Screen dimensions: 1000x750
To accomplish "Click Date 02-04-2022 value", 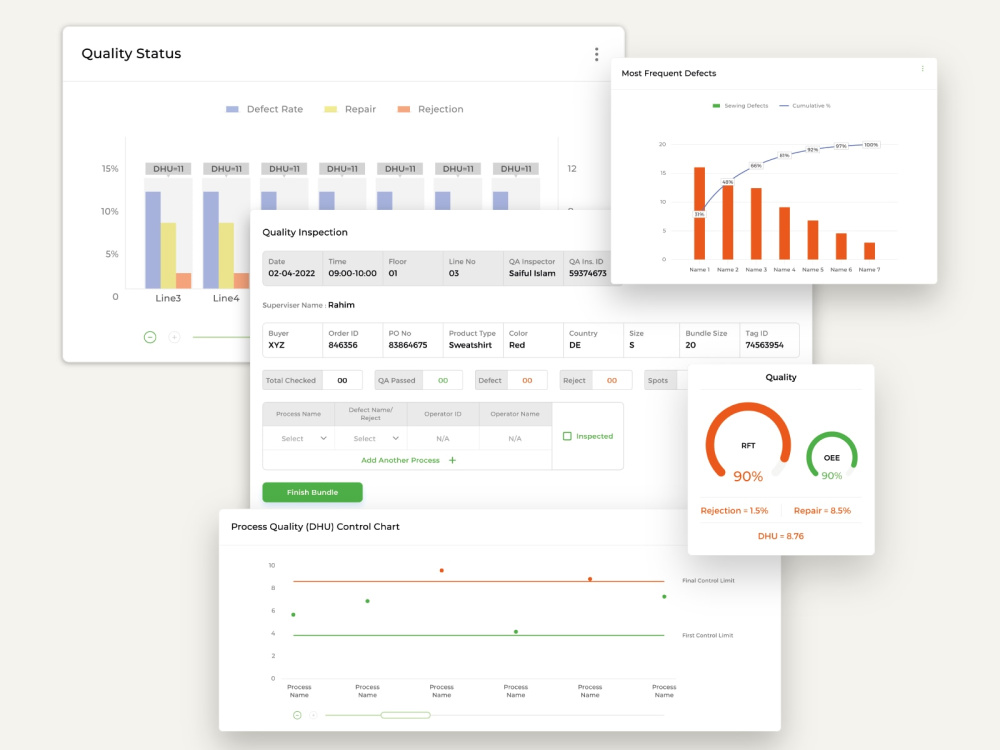I will 291,273.
